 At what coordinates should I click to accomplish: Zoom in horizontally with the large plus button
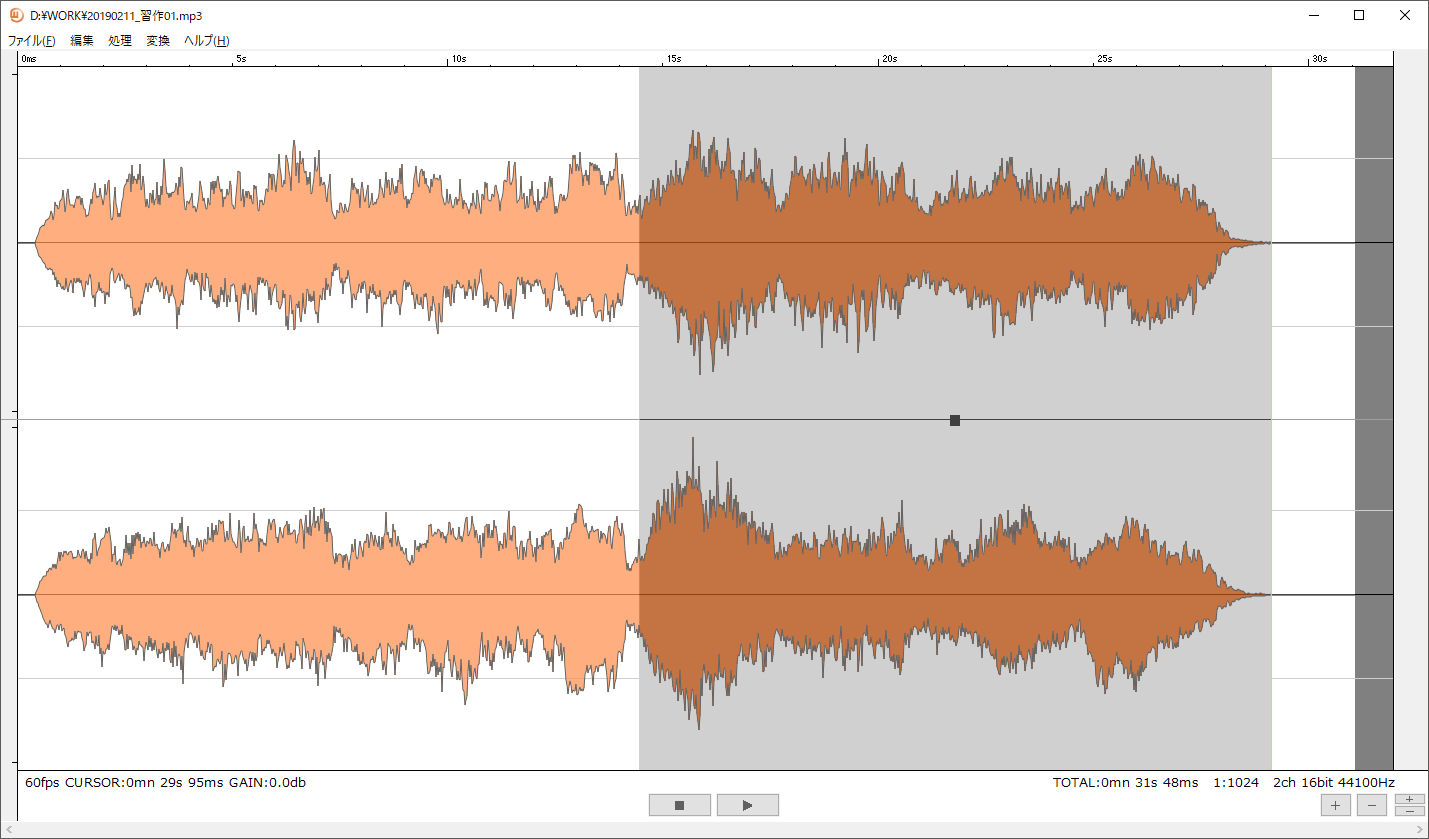click(x=1335, y=805)
